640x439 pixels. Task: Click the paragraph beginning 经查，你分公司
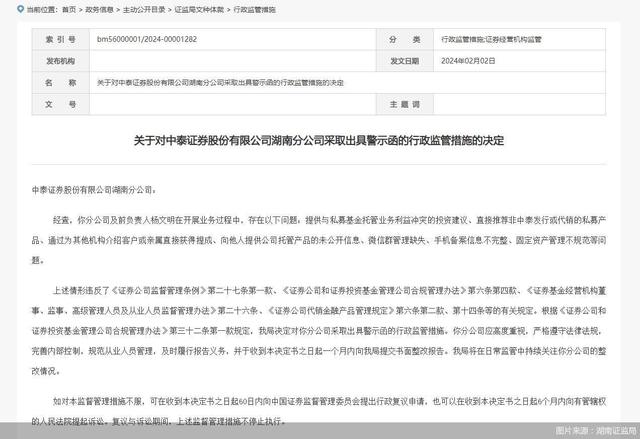(319, 240)
